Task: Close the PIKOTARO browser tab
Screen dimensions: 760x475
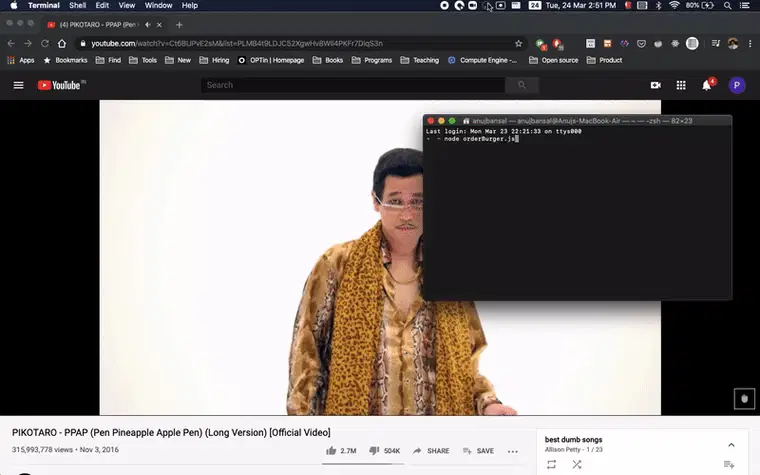Action: click(159, 25)
